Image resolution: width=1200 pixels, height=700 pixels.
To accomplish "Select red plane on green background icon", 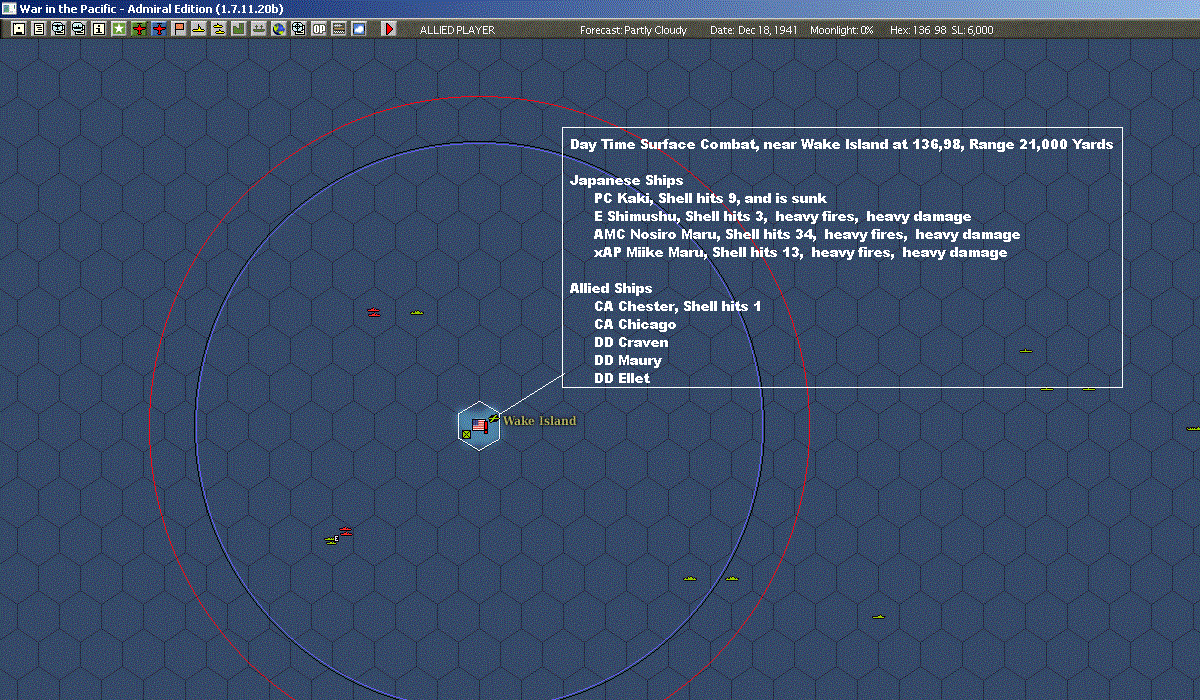I will coord(139,29).
